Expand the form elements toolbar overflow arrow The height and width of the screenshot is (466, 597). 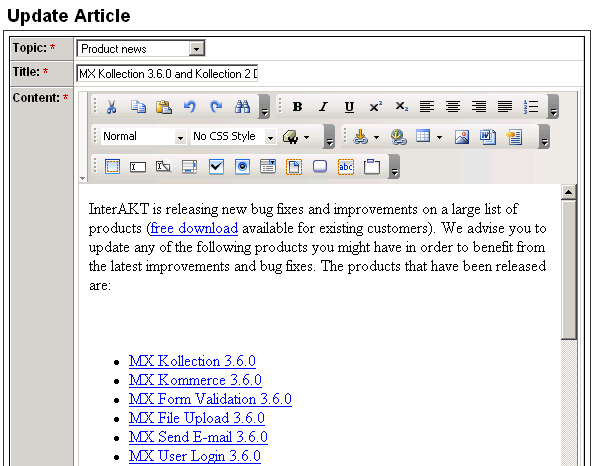(x=394, y=167)
